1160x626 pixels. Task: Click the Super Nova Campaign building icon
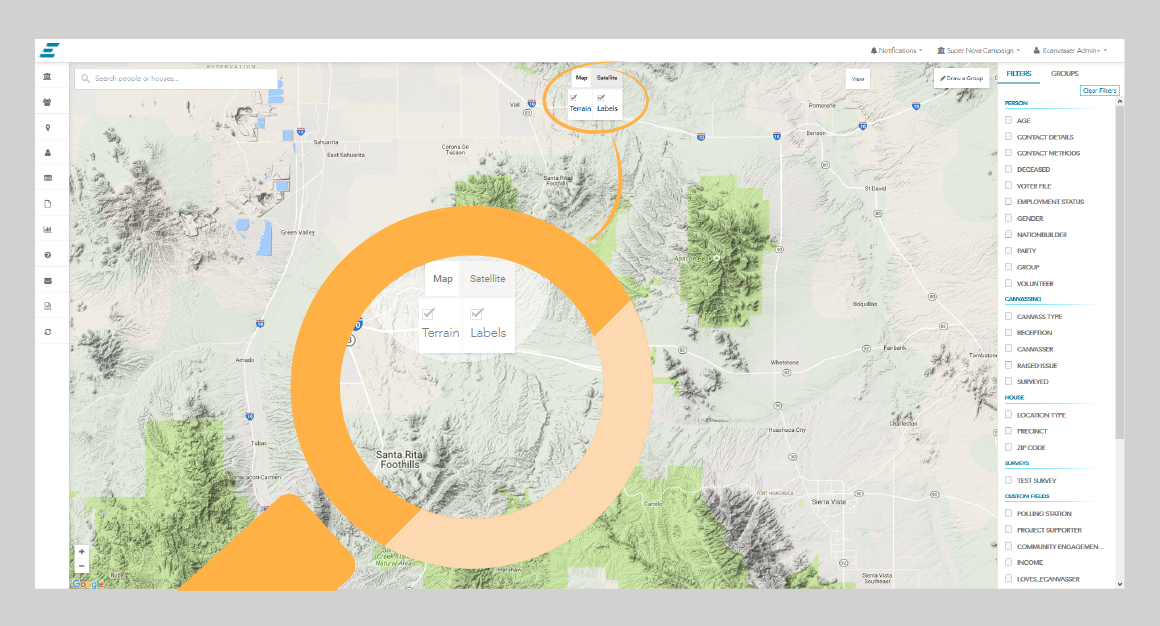tap(941, 50)
